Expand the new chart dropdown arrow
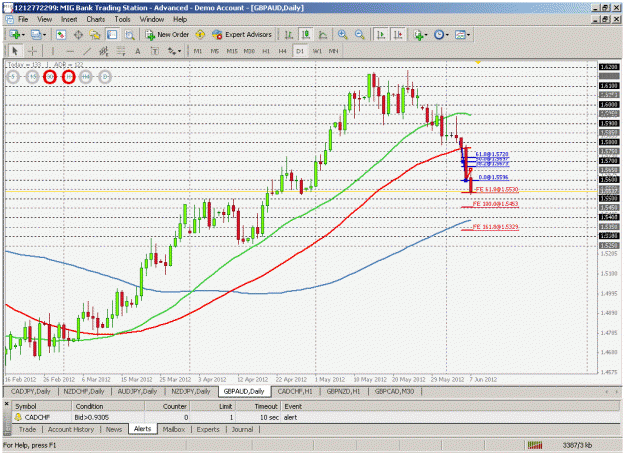This screenshot has height=453, width=625. click(x=23, y=35)
